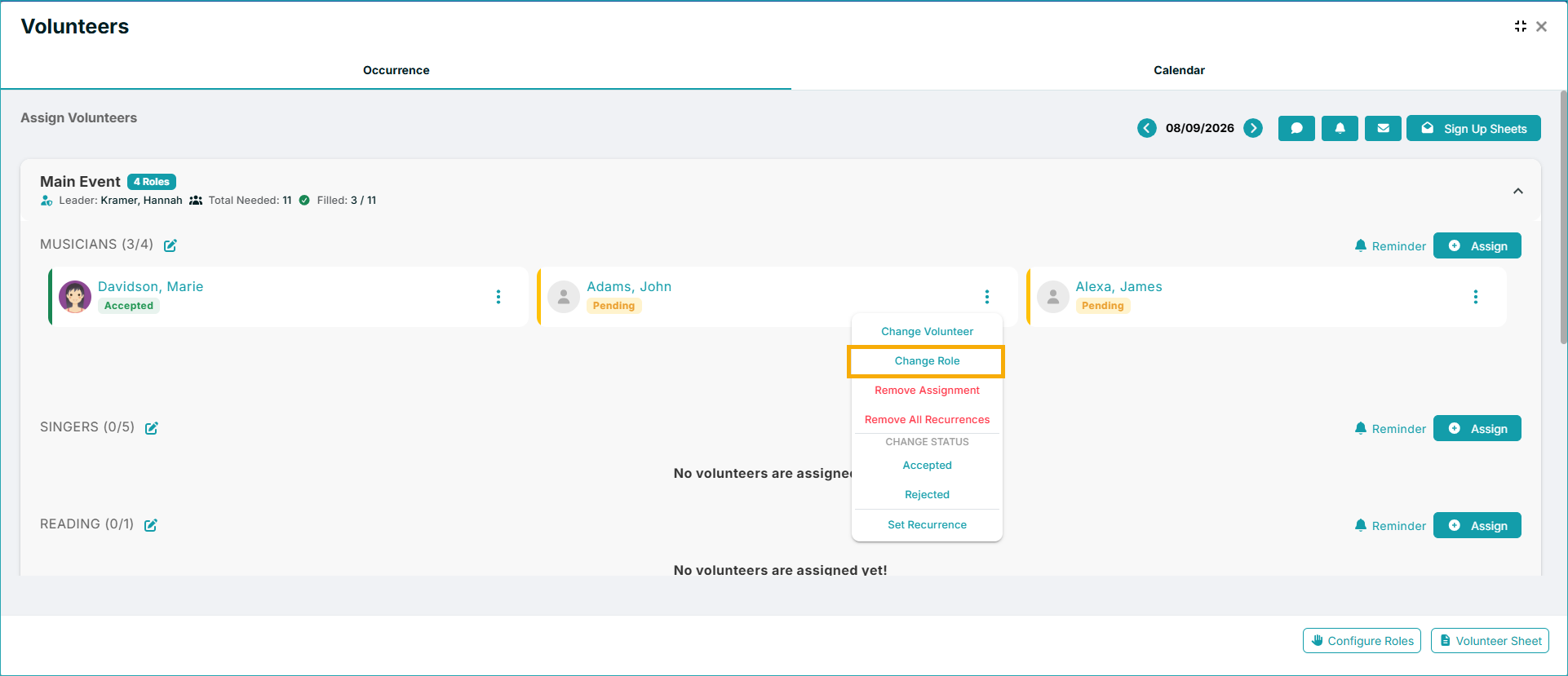Select Change Role from the menu
The height and width of the screenshot is (676, 1568).
tap(927, 361)
